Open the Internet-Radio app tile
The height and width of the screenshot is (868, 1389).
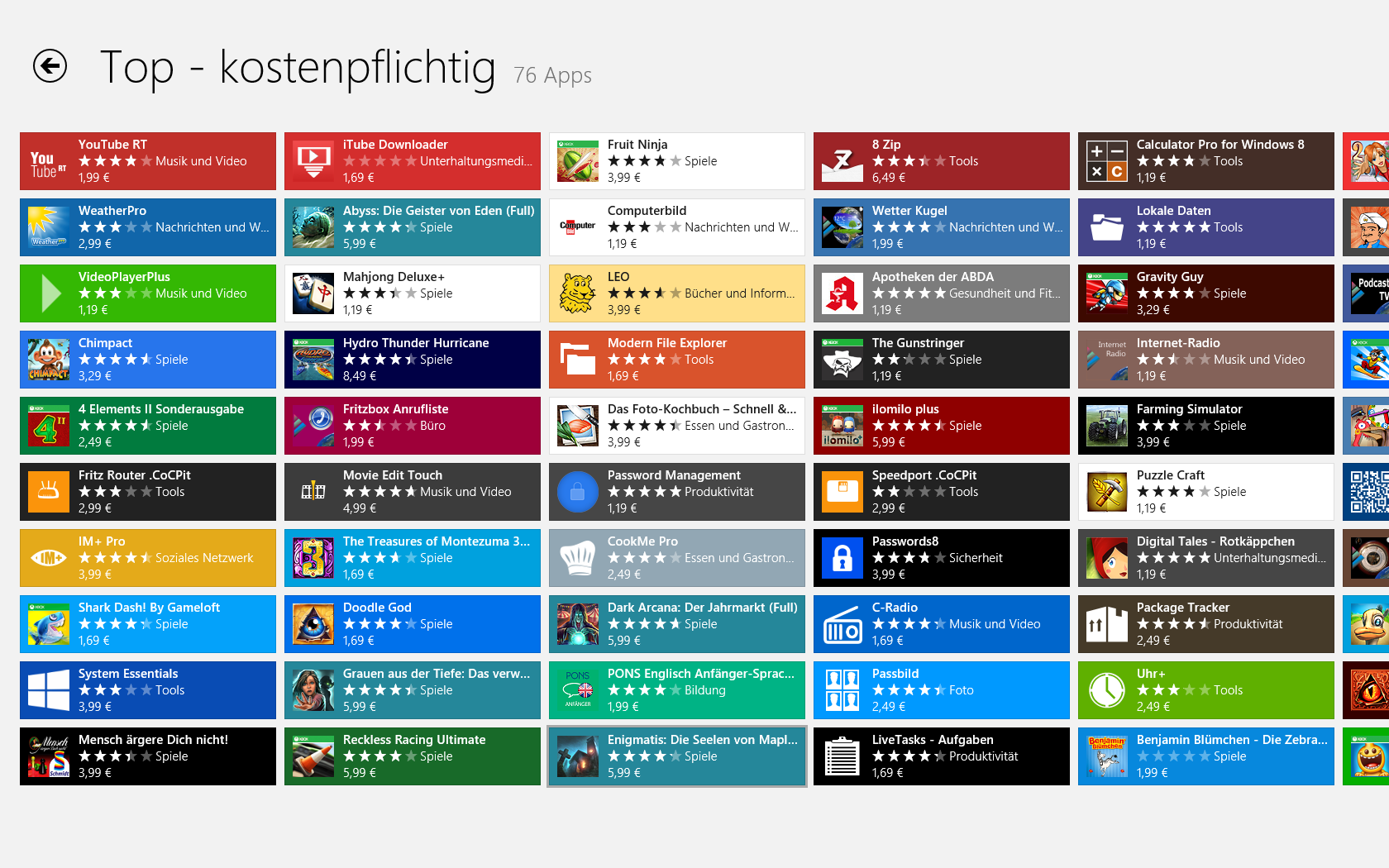tap(1206, 360)
